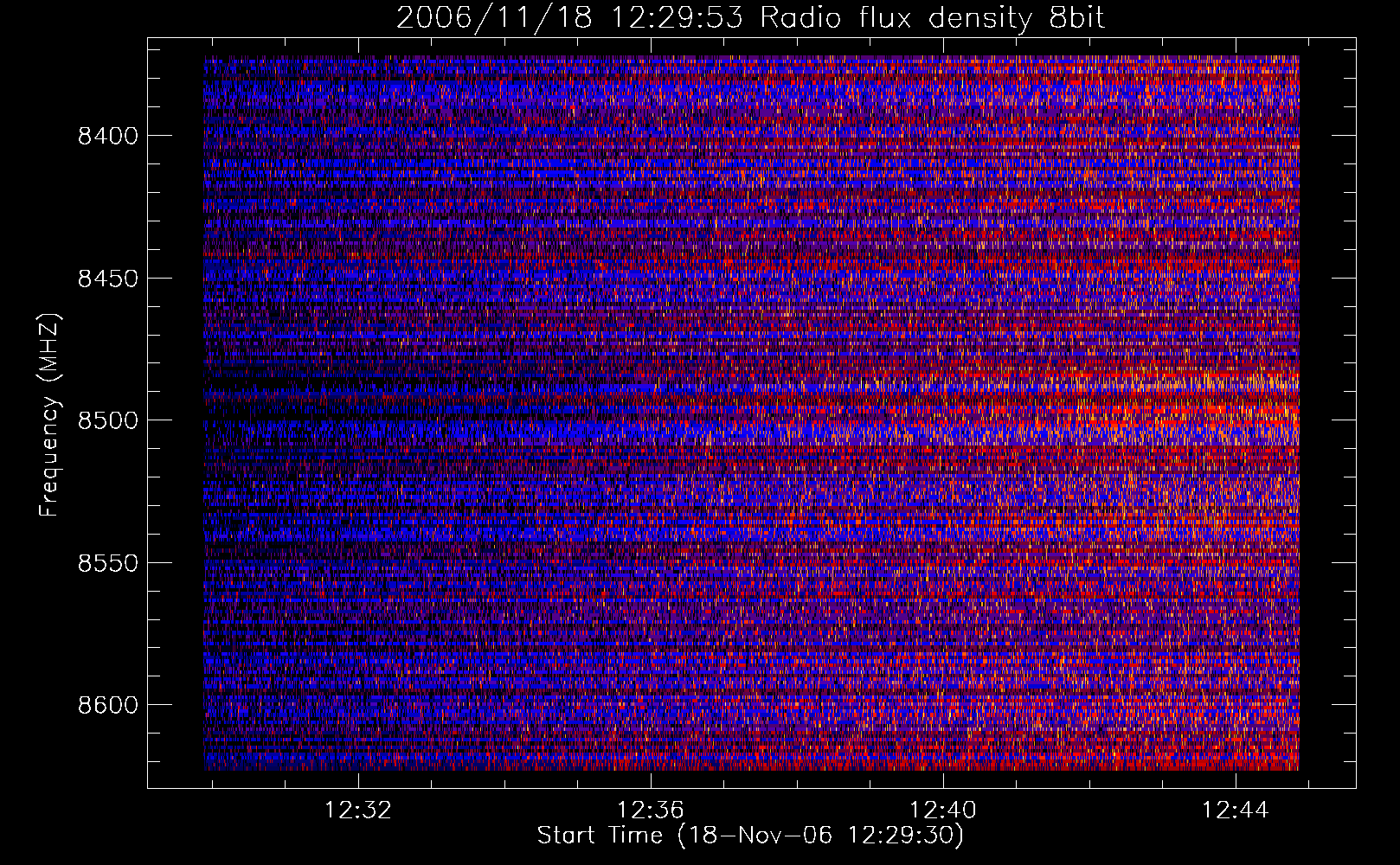Click the 8500 frequency tick label
The image size is (1400, 865).
click(107, 420)
